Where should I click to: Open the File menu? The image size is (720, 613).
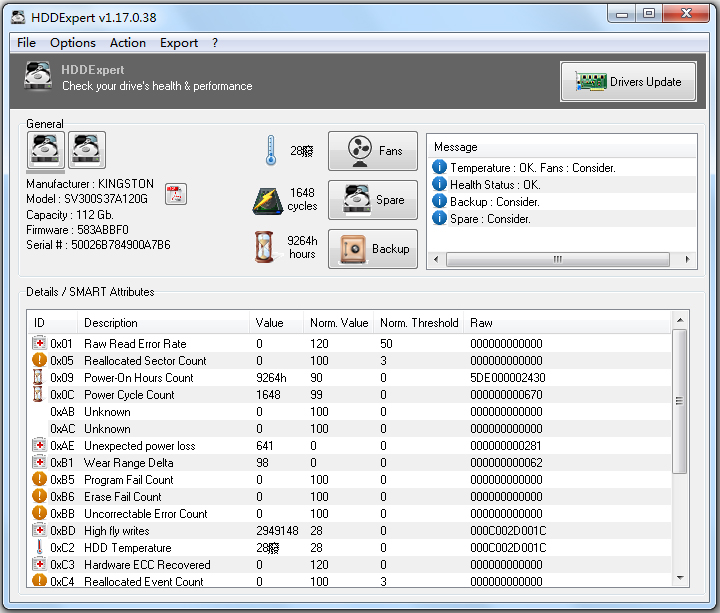click(x=26, y=43)
